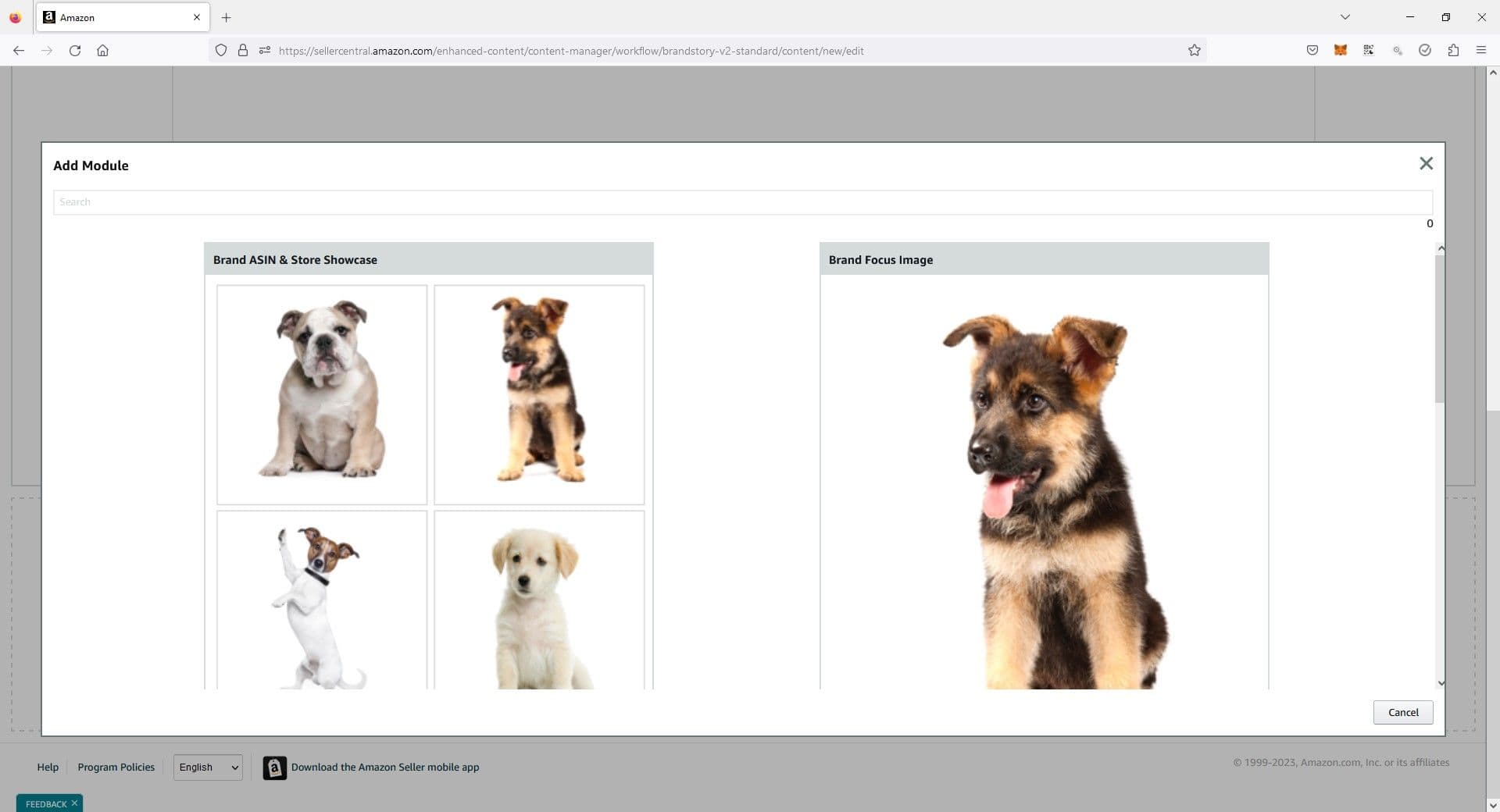This screenshot has height=812, width=1500.
Task: Click the module list scrollbar thumb
Action: pyautogui.click(x=1440, y=329)
